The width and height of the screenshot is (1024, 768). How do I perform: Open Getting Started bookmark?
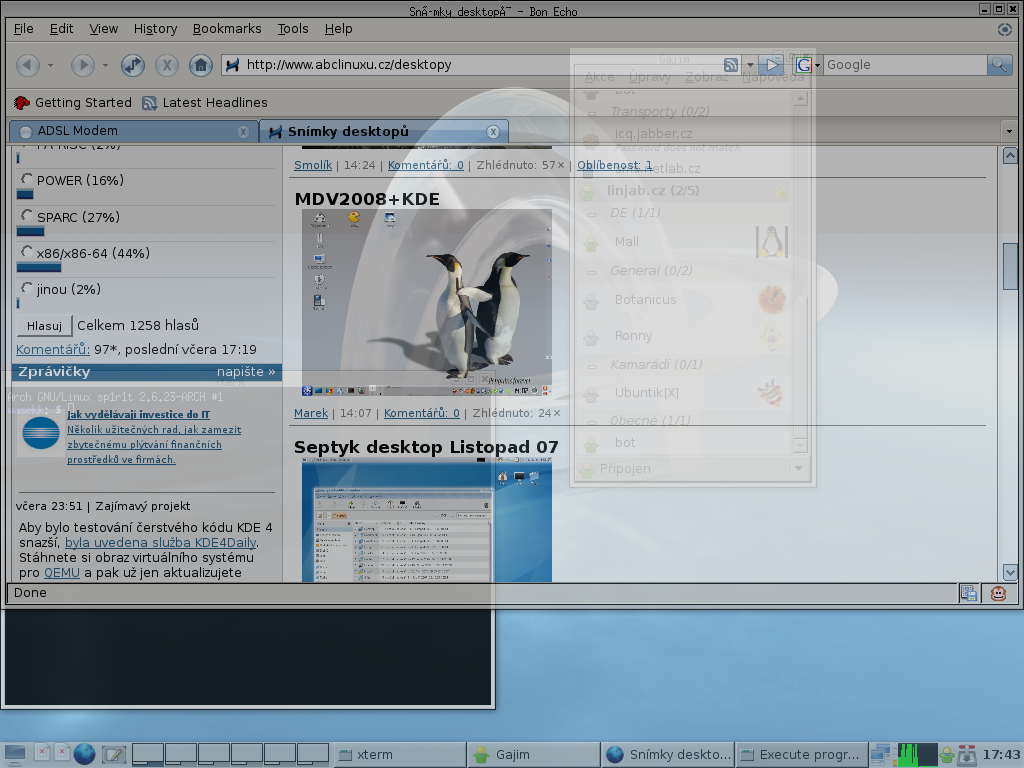pyautogui.click(x=72, y=103)
